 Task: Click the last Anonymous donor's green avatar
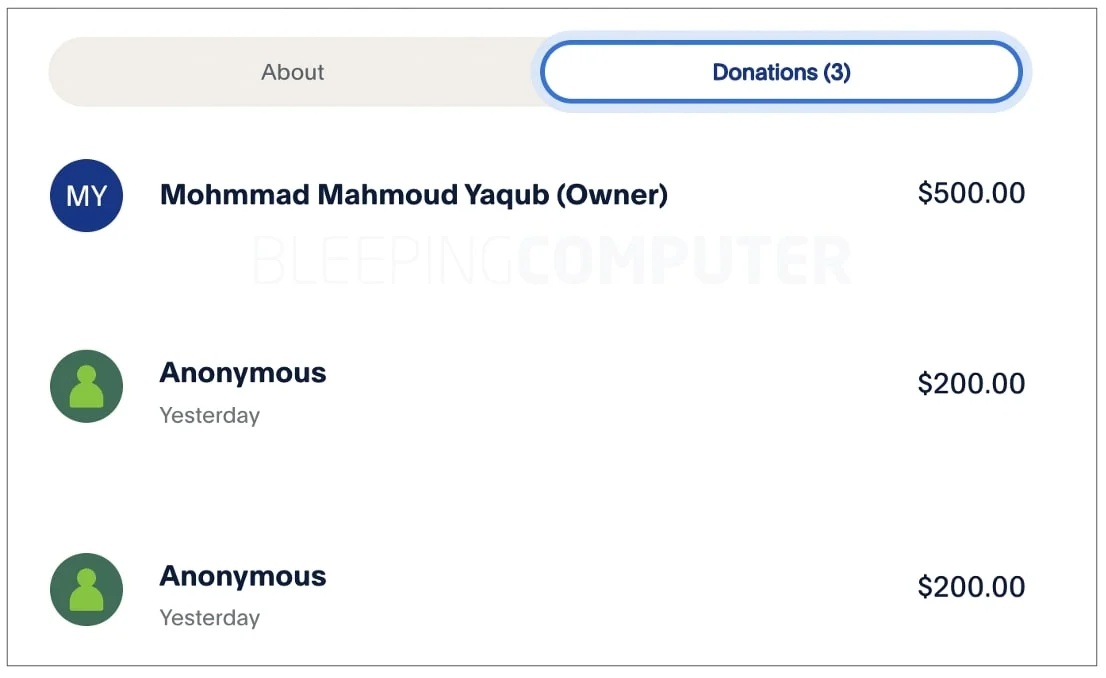coord(86,590)
